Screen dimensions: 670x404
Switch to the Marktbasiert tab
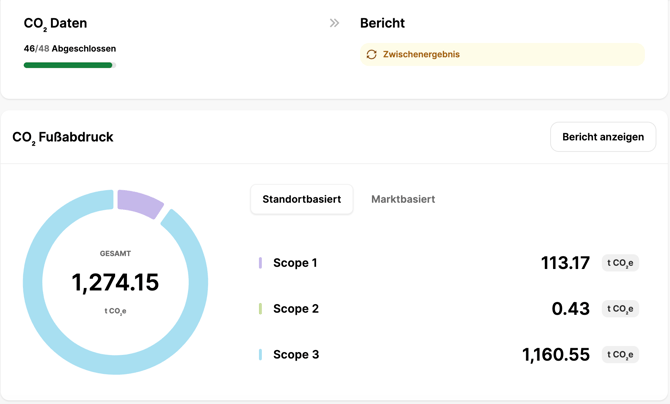403,199
